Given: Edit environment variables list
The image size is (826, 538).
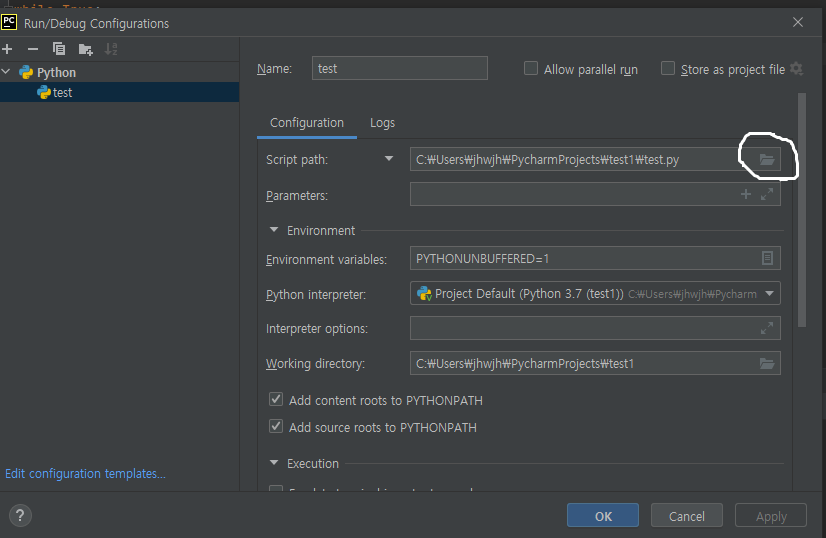Looking at the screenshot, I should click(767, 258).
